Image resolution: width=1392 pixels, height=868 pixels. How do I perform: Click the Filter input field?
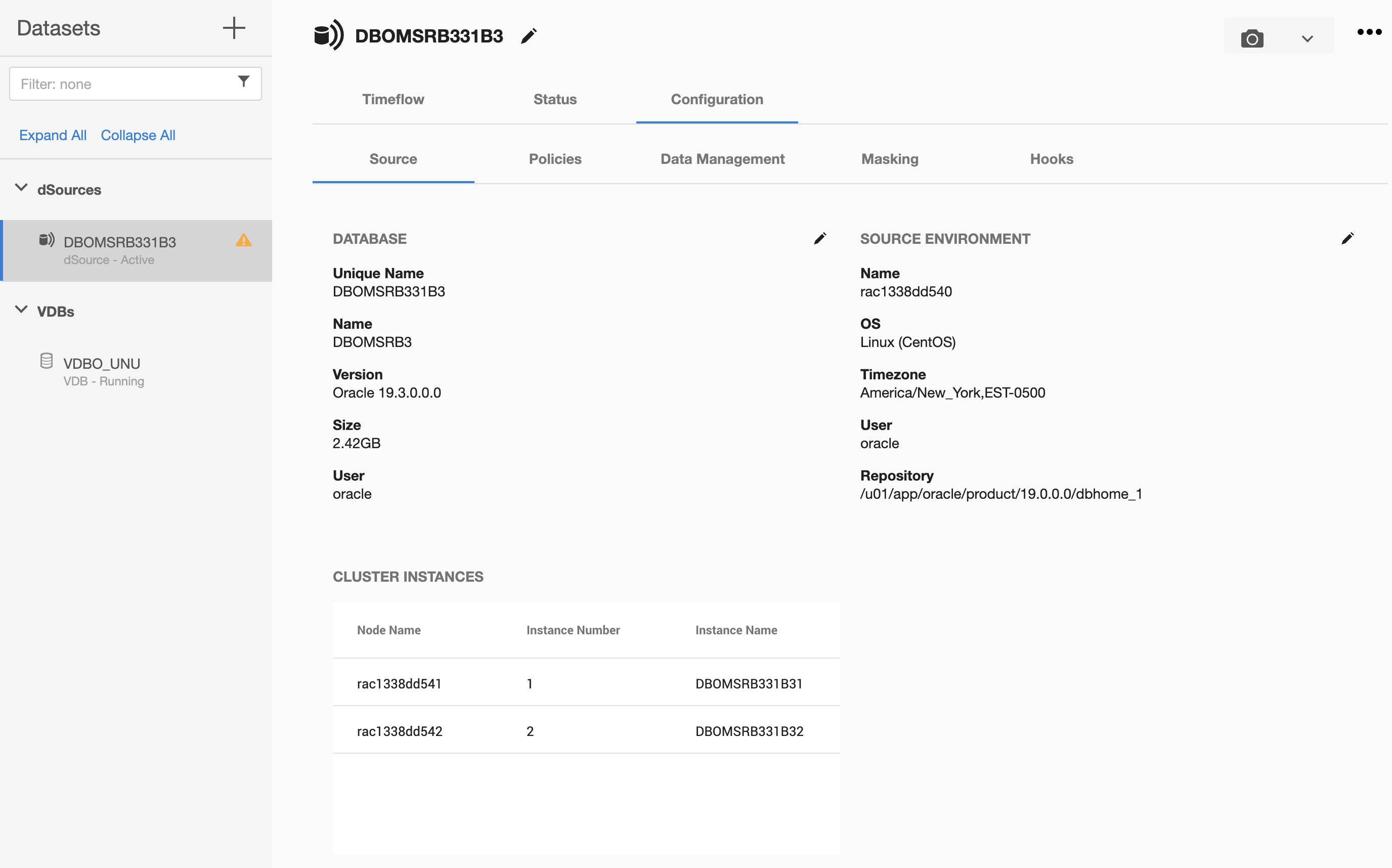123,84
